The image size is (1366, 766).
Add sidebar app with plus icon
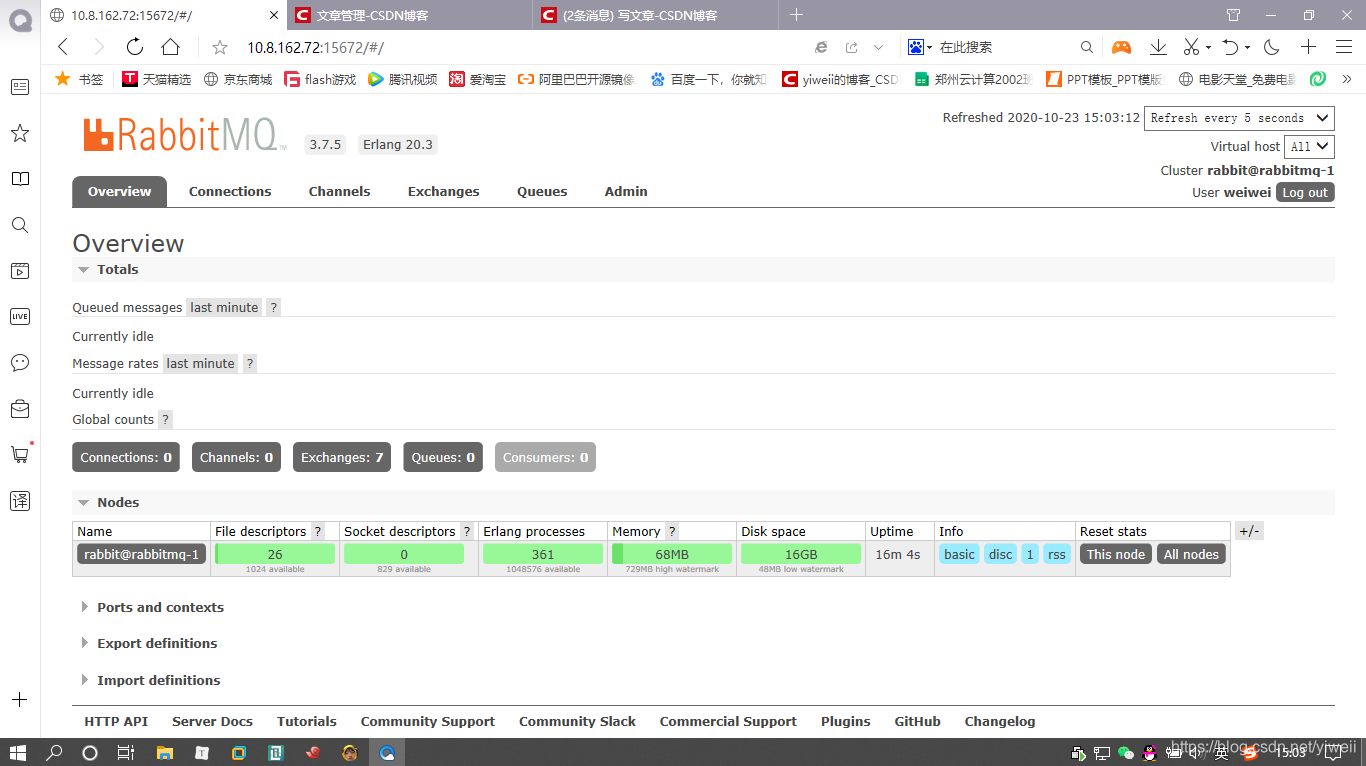click(x=19, y=700)
